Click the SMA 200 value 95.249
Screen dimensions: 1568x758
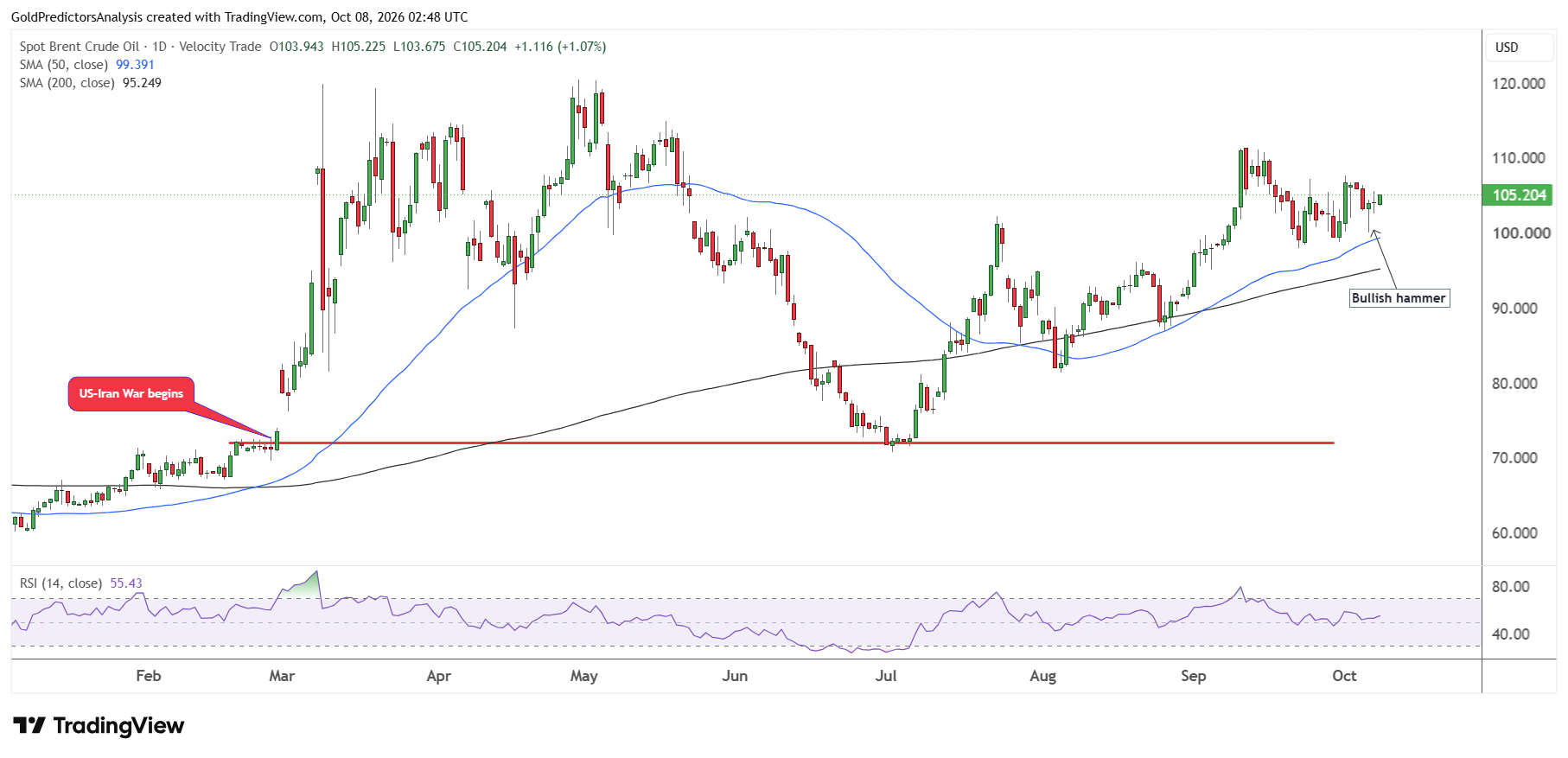click(x=143, y=83)
